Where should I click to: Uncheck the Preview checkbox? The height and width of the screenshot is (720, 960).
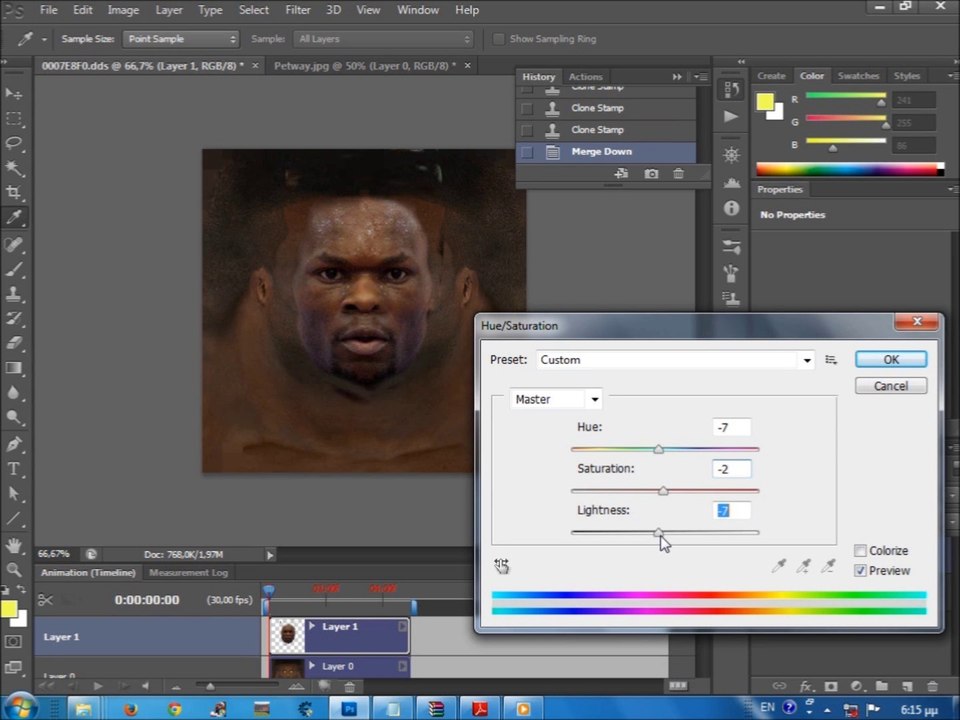(860, 571)
